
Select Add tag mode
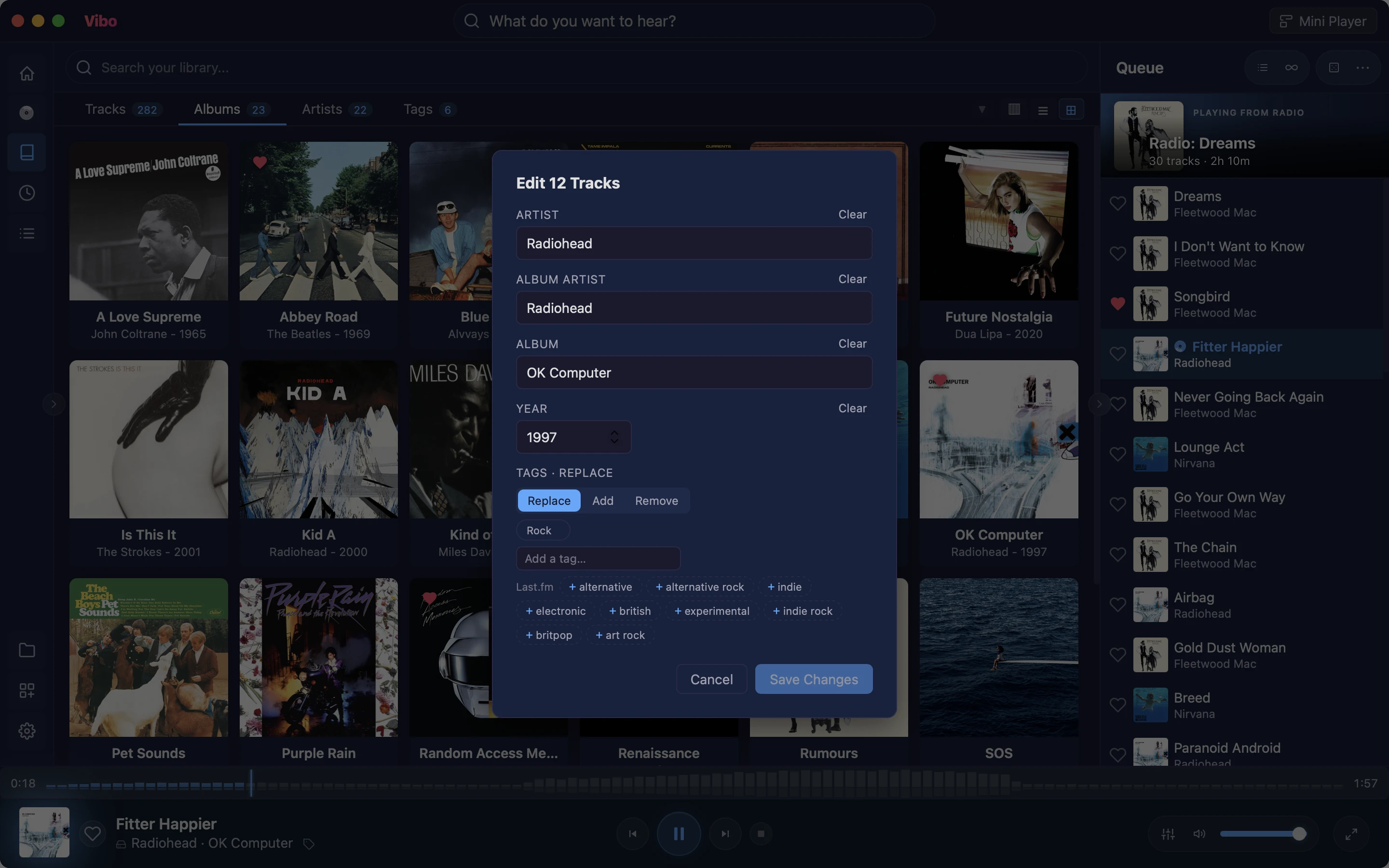coord(603,501)
